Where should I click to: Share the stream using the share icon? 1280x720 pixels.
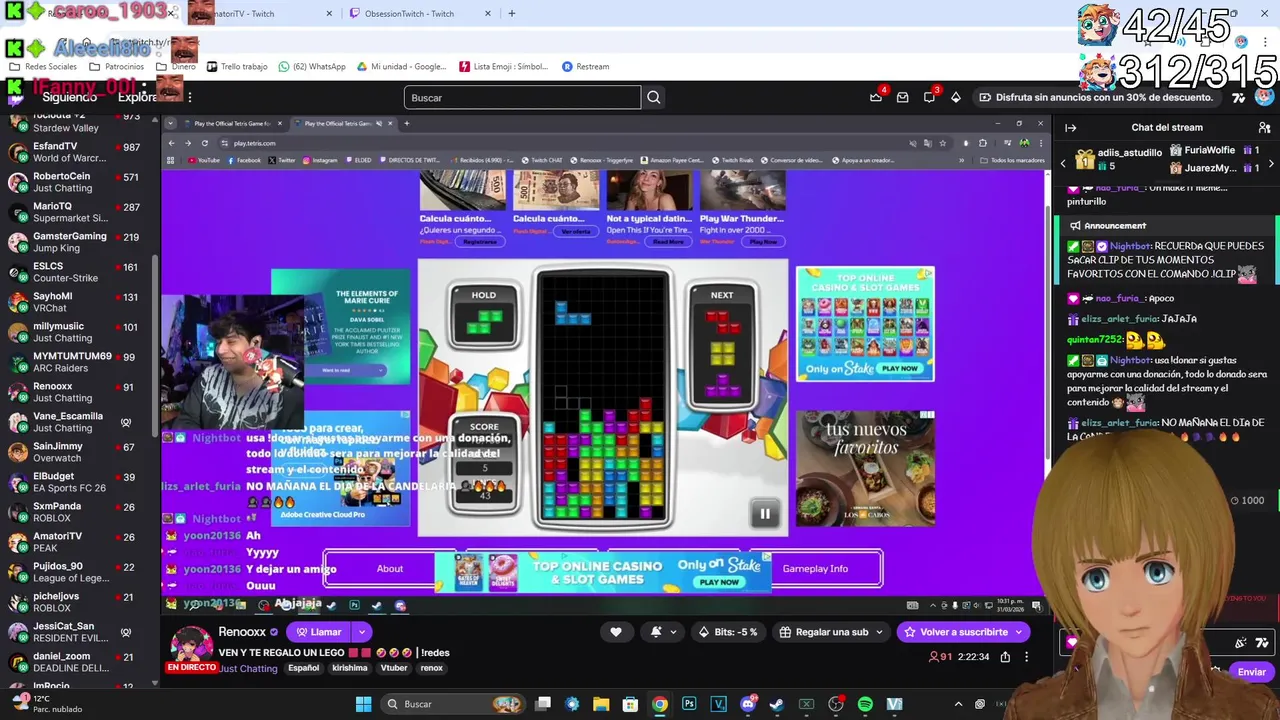pos(1005,657)
